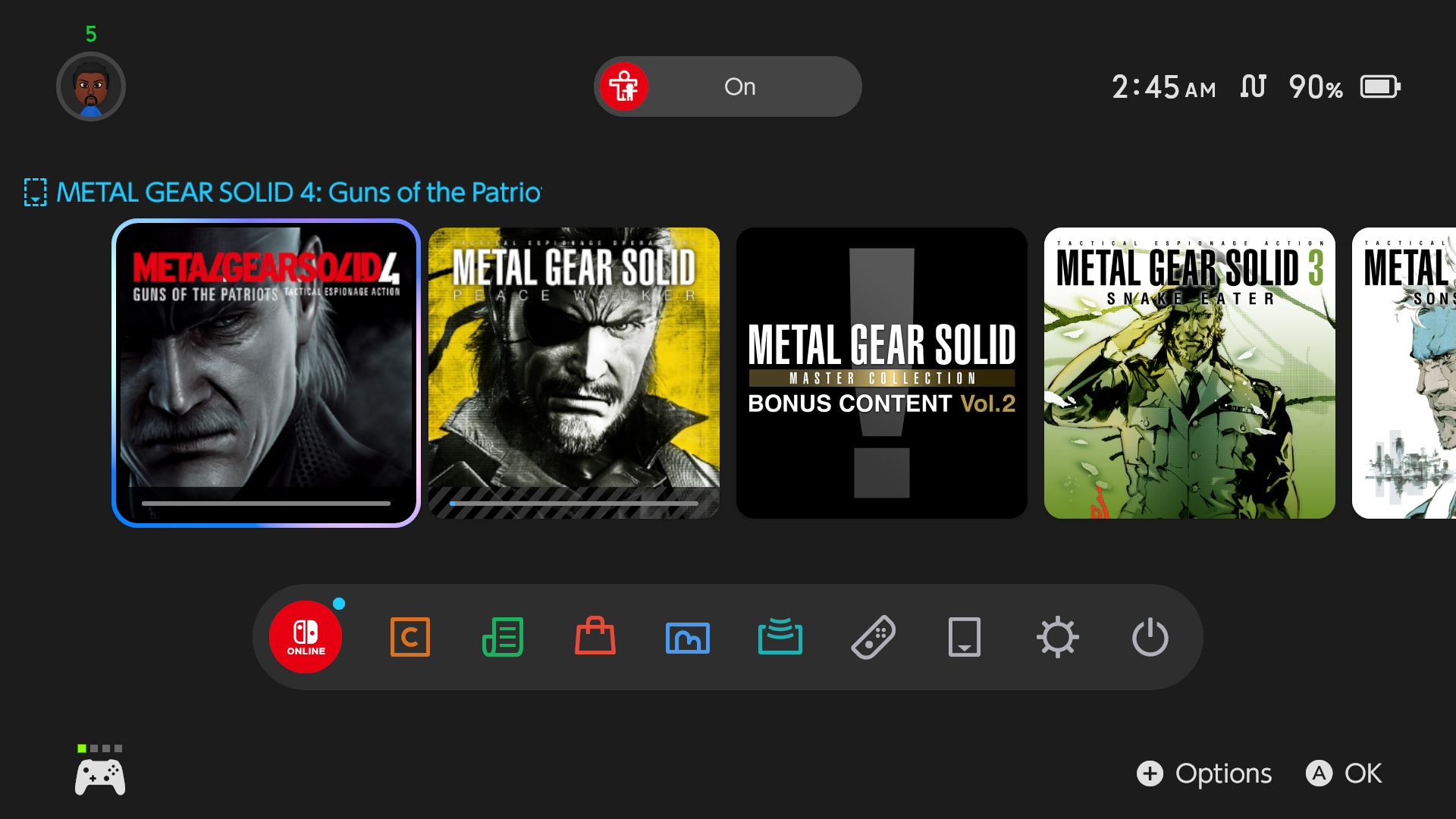Open Nintendo eShop shopping bag
Screen dimensions: 1456x819
click(595, 635)
